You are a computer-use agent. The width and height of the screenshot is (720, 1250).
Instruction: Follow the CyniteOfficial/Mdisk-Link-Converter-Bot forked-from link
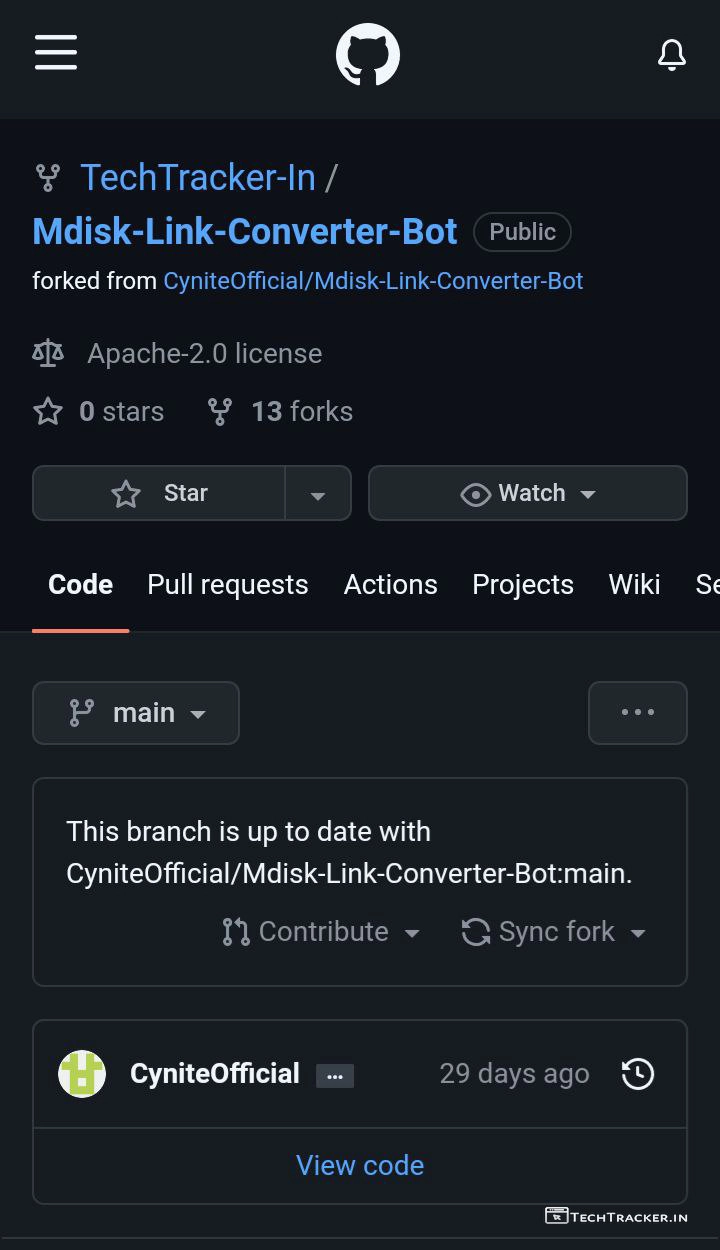(373, 281)
